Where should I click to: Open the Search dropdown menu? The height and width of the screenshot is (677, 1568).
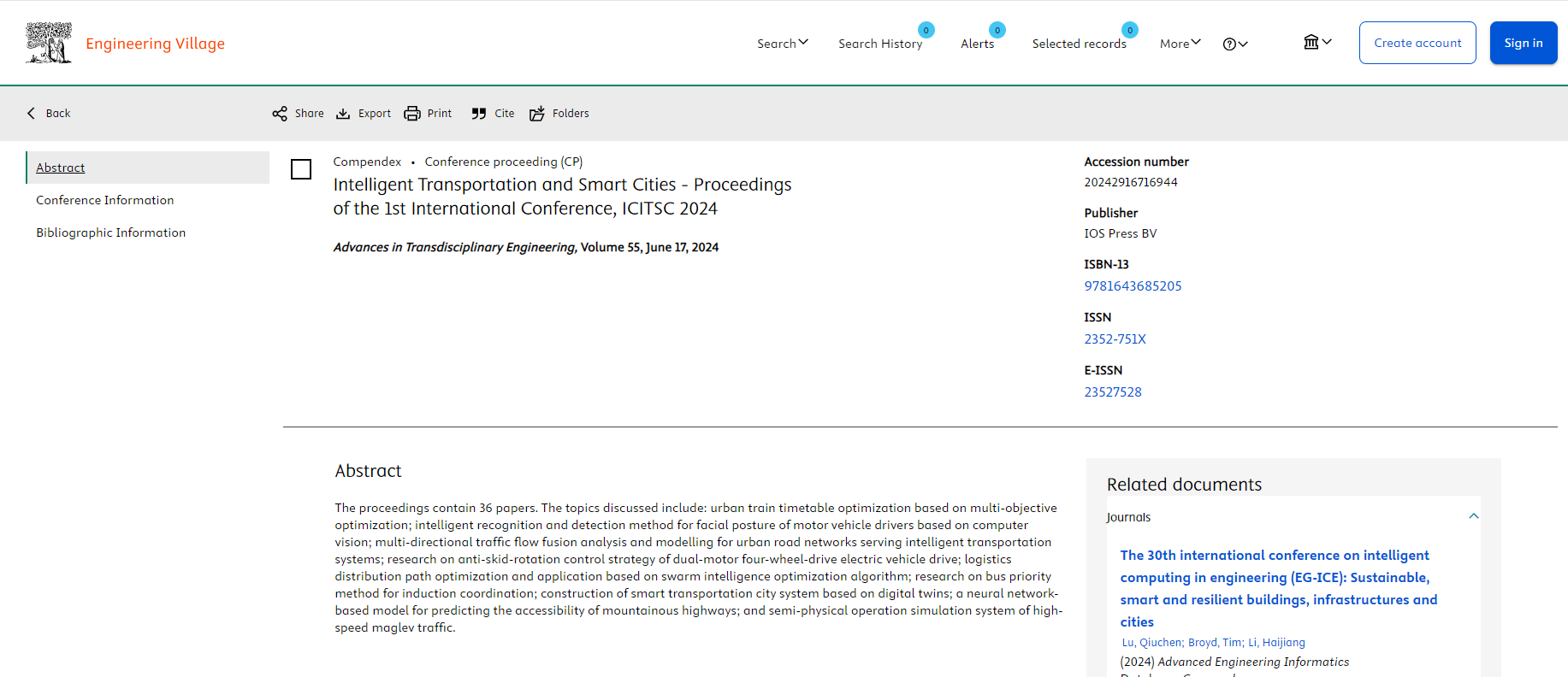pyautogui.click(x=782, y=44)
